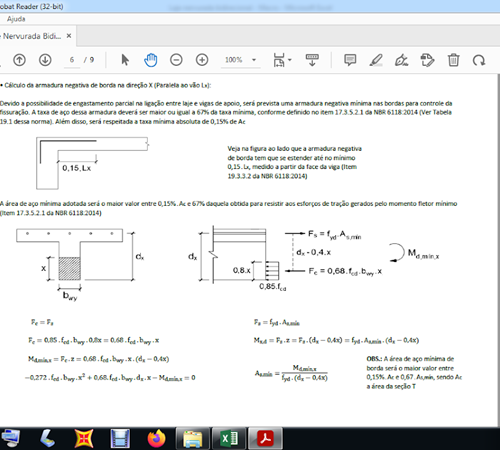
Task: Click the Acrobat Reader taskbar icon
Action: (x=265, y=438)
